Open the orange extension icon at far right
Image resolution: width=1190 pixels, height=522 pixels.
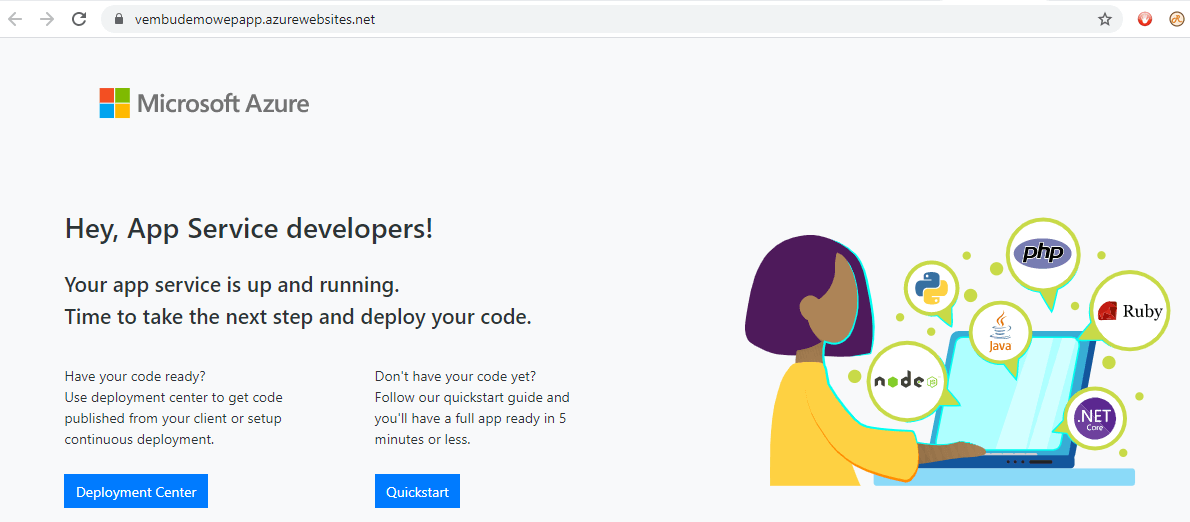pyautogui.click(x=1177, y=20)
